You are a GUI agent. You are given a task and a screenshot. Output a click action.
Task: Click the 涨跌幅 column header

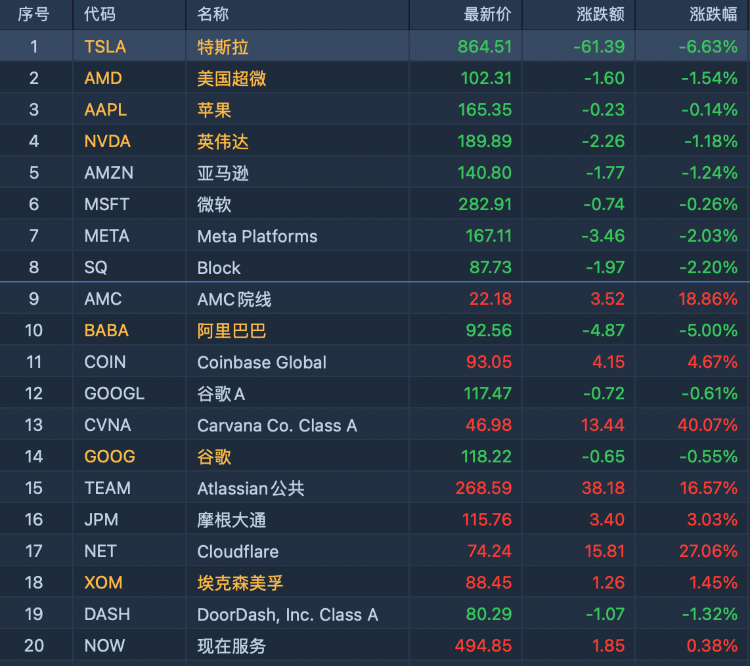[713, 14]
